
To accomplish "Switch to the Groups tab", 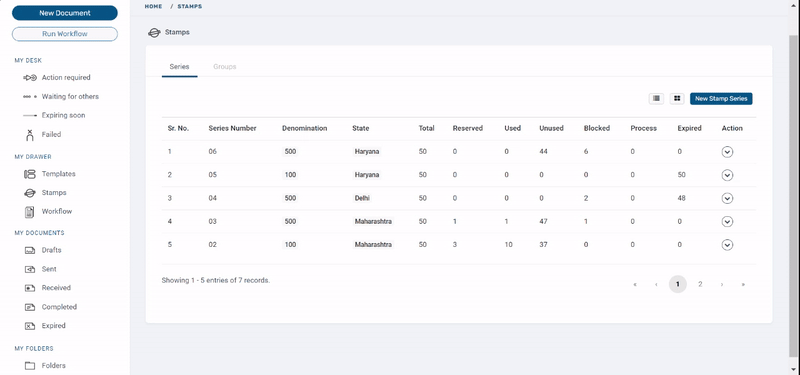I will [224, 67].
